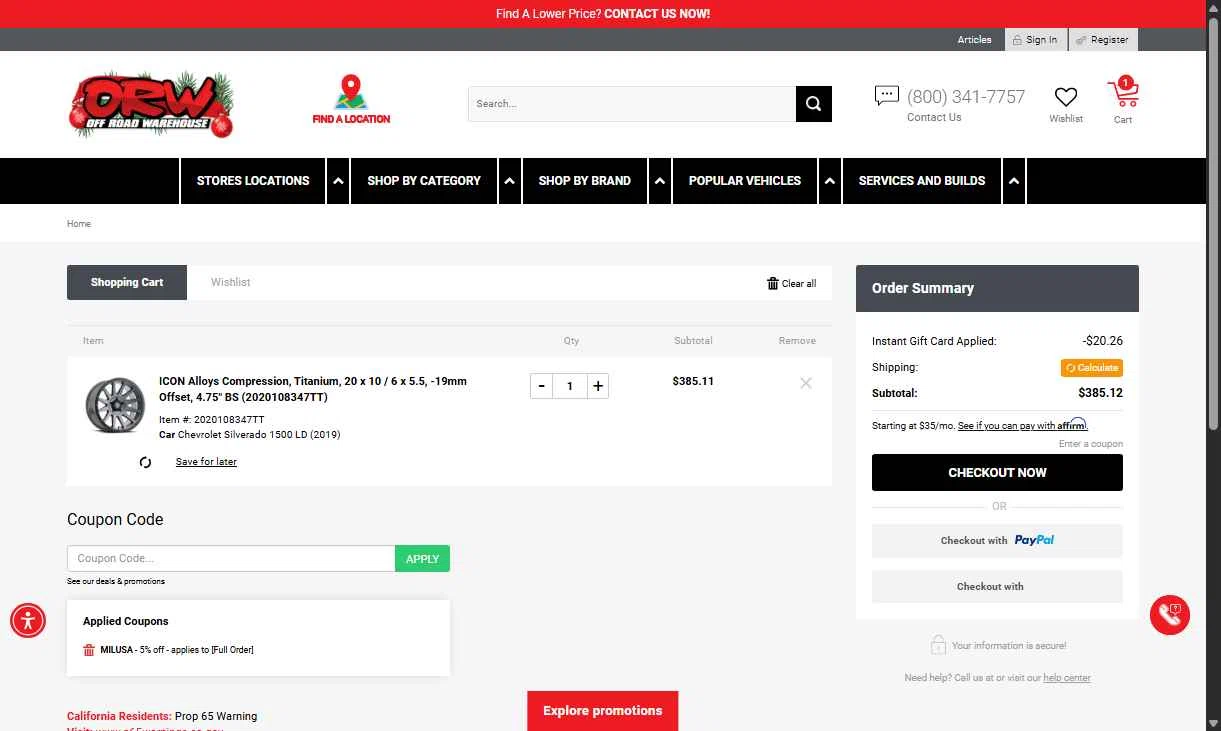Click Contact Us Now banner link

click(x=657, y=14)
